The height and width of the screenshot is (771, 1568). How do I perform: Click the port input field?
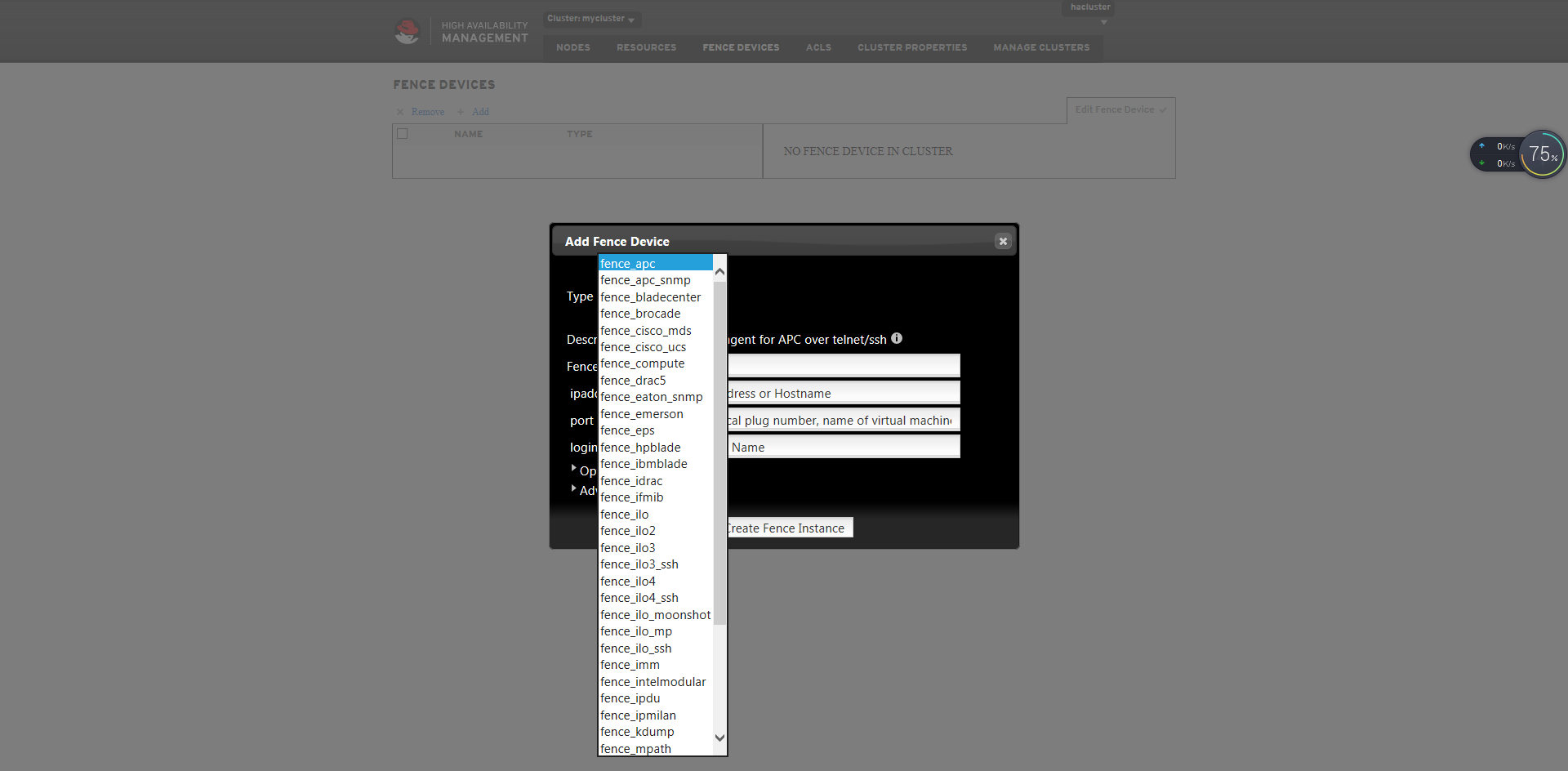[843, 421]
